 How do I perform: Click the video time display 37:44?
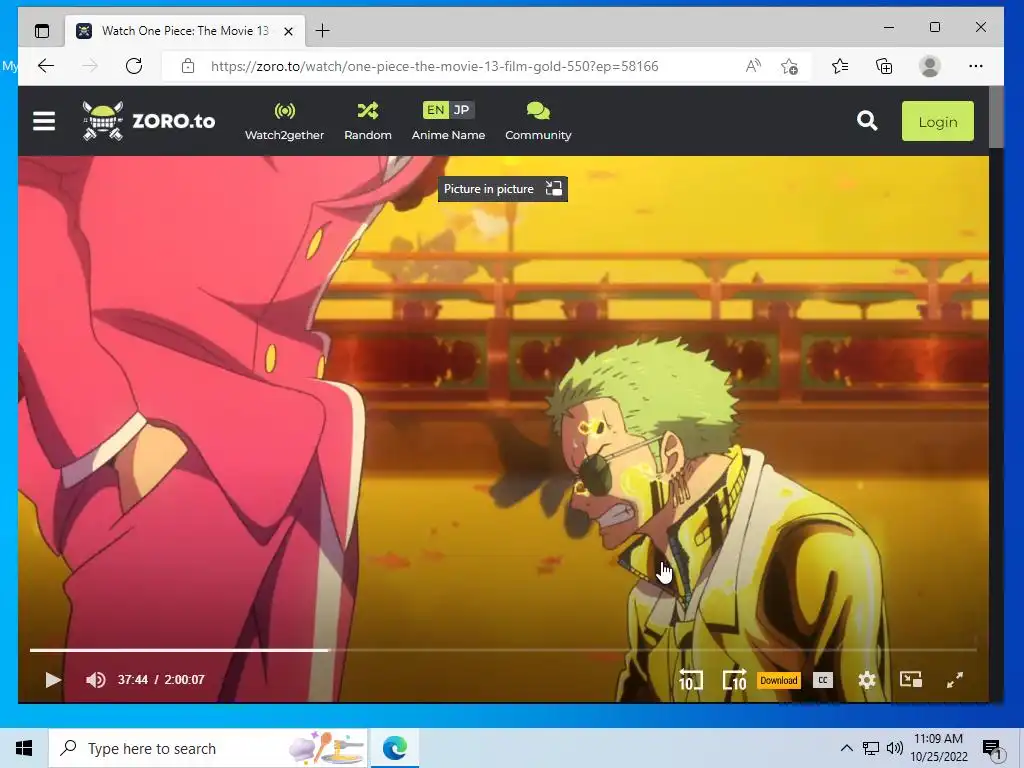(133, 680)
